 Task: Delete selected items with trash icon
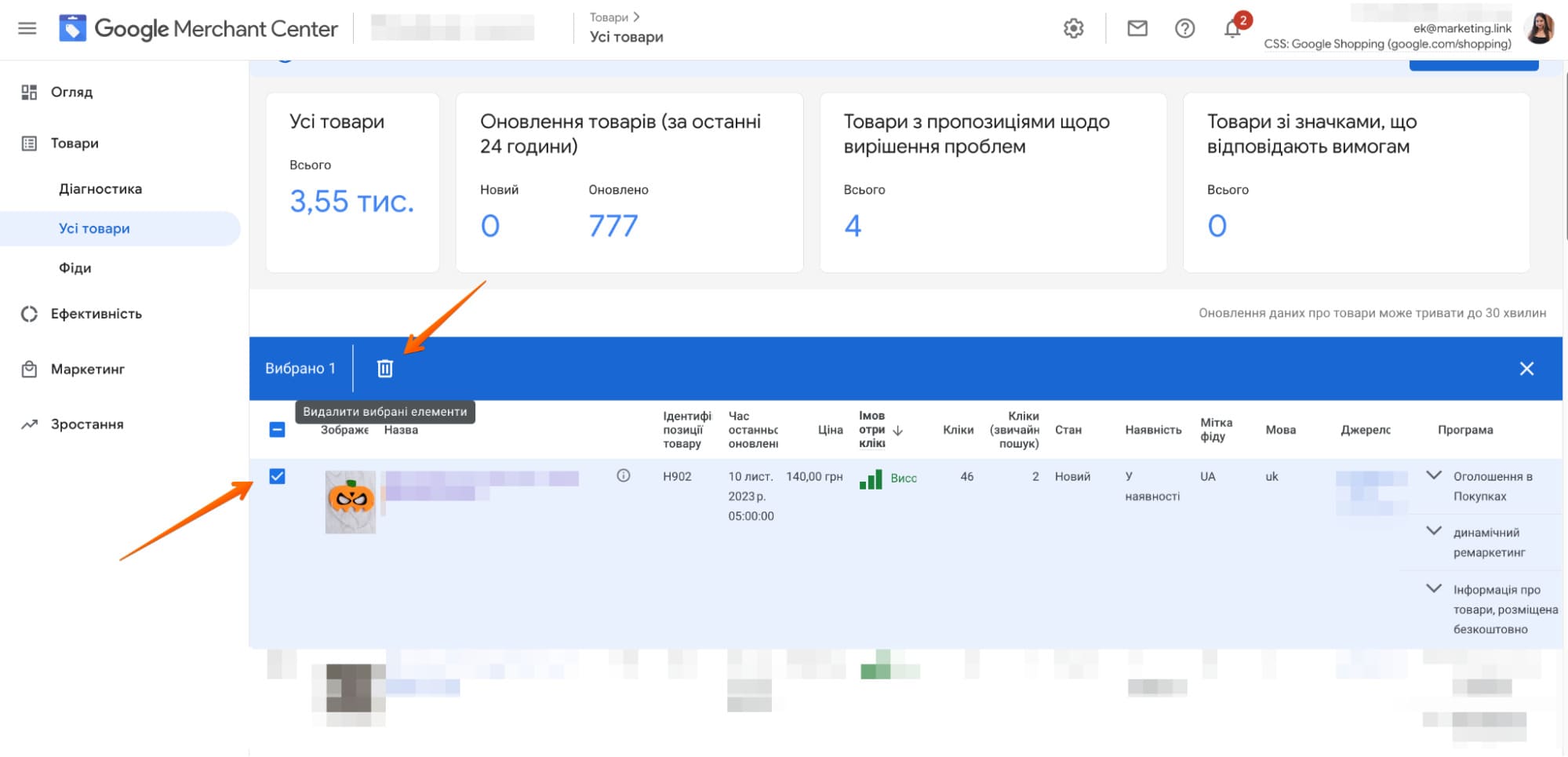385,368
